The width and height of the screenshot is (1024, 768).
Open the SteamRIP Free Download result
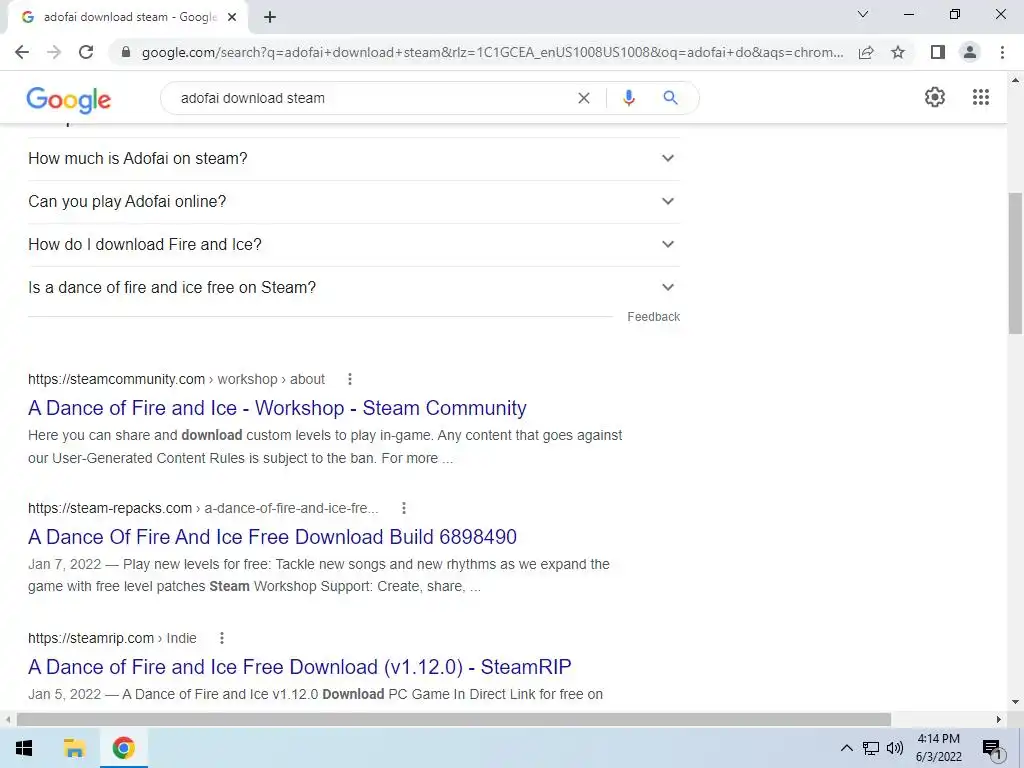(x=300, y=667)
